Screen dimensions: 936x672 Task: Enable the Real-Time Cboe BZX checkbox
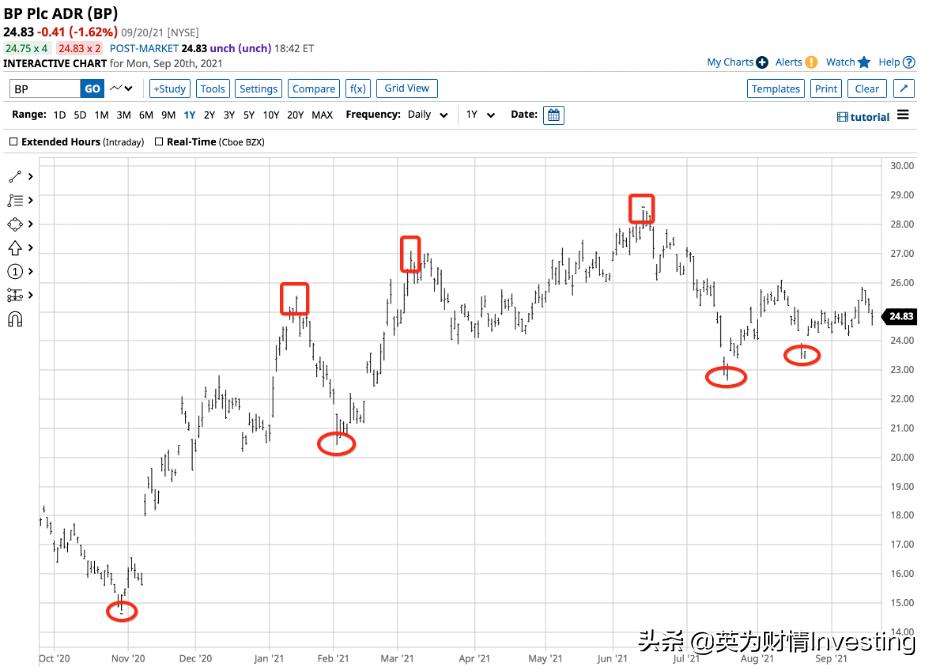click(159, 142)
